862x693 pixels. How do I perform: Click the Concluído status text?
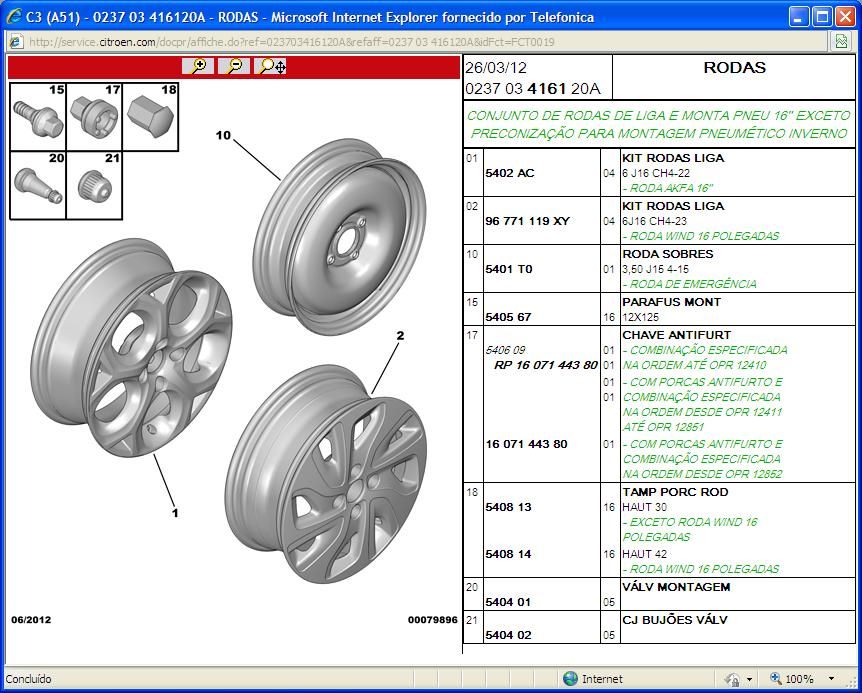point(29,679)
